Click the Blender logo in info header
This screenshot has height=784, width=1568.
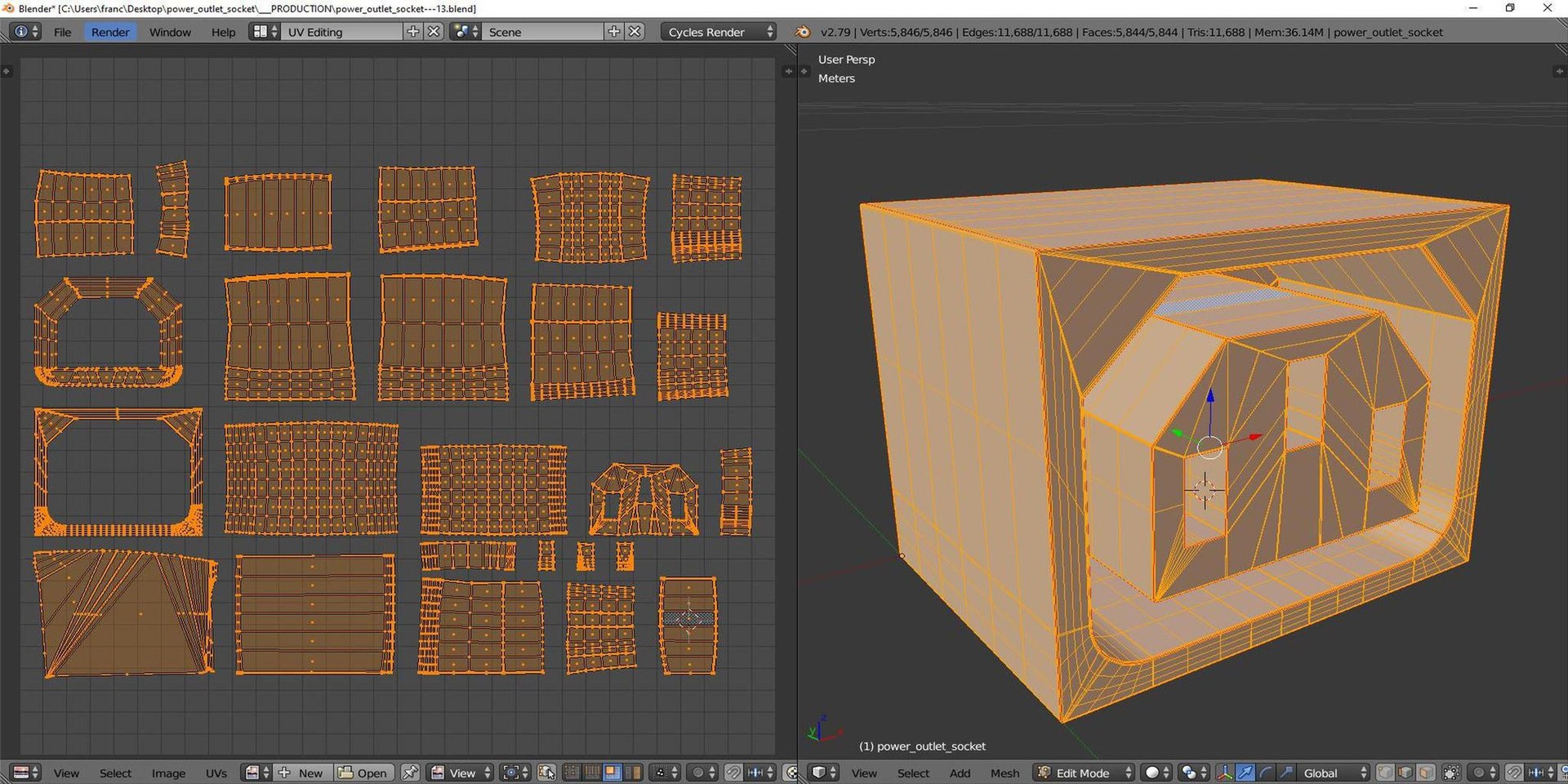[x=803, y=32]
